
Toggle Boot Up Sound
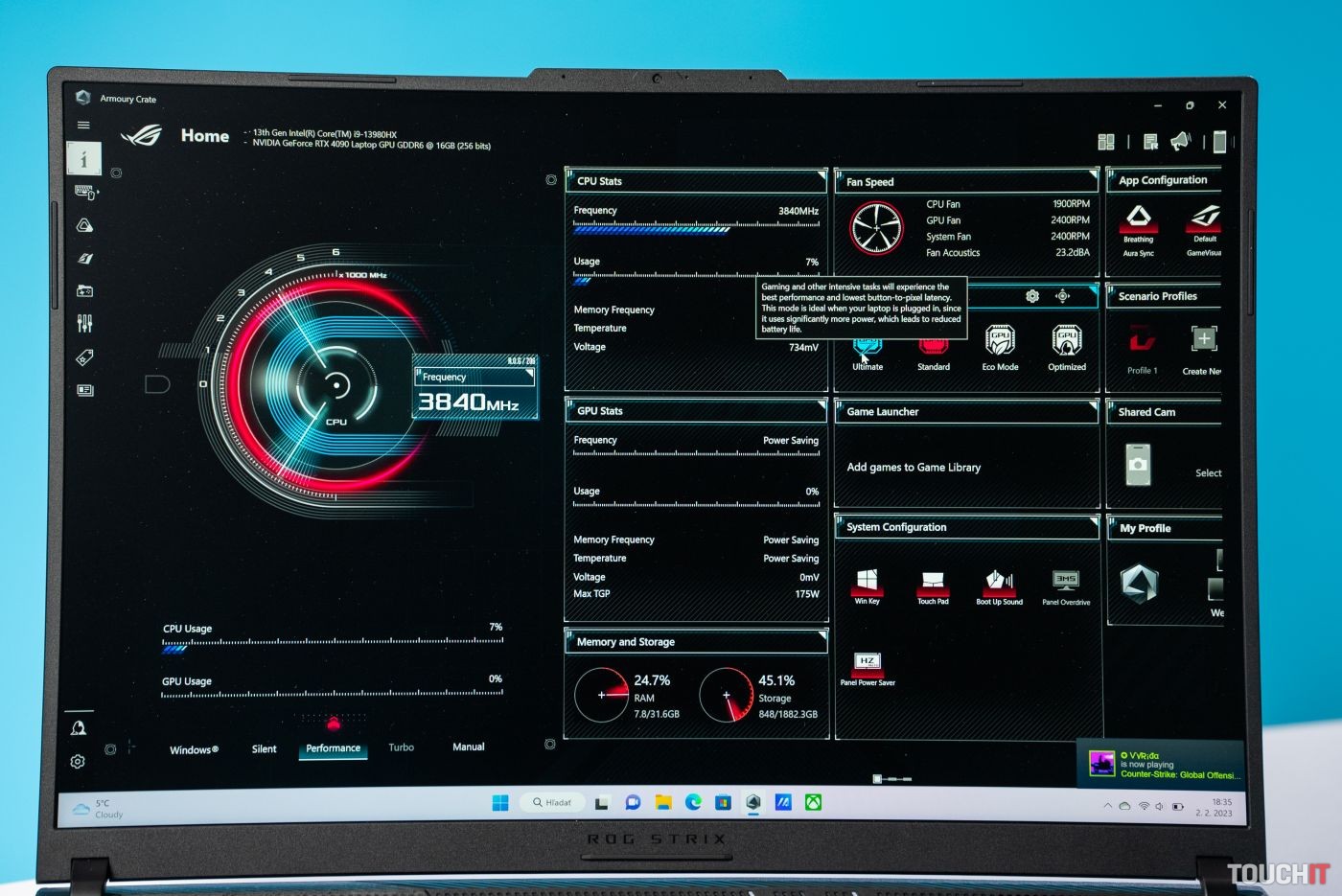coord(999,582)
